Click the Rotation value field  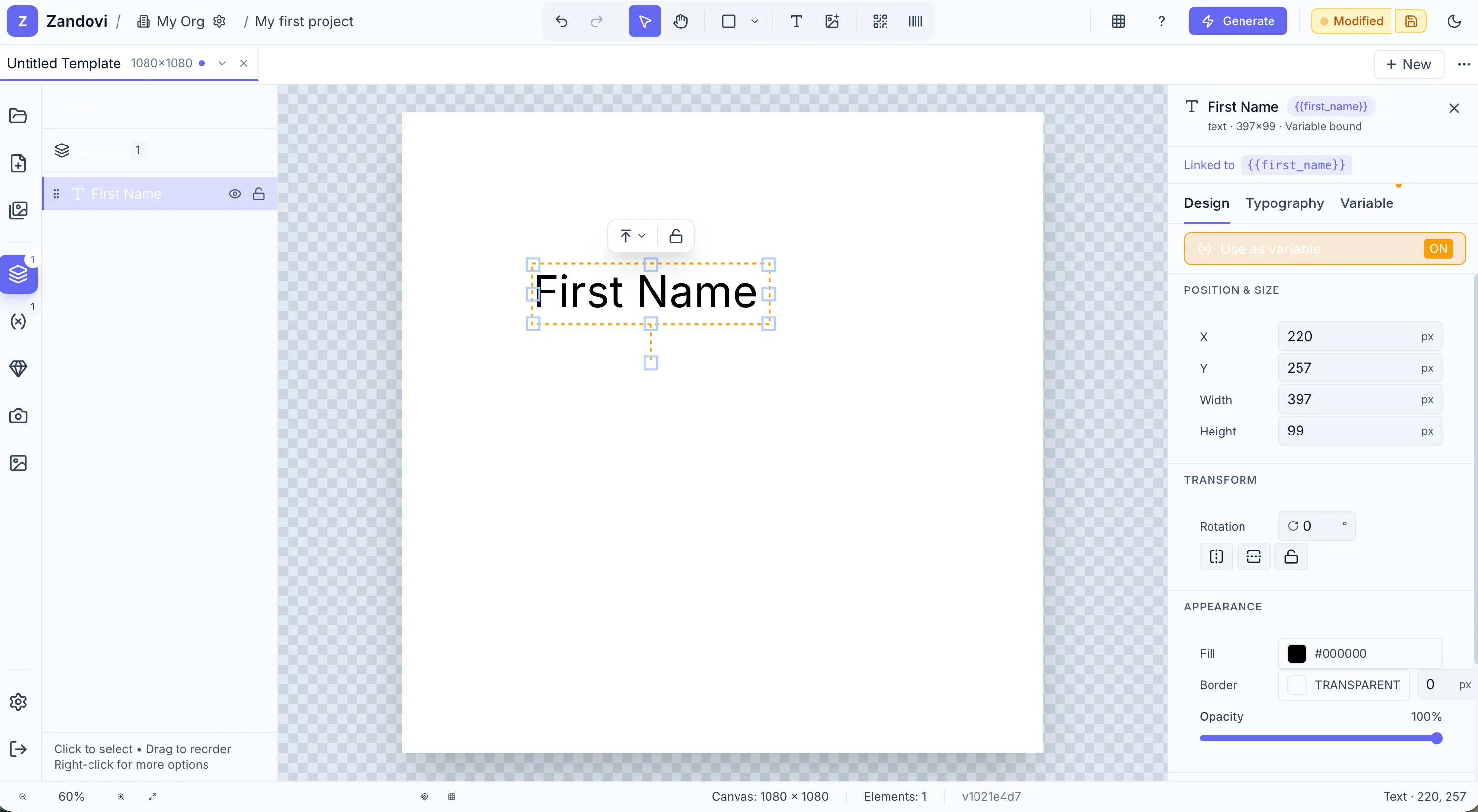[x=1317, y=526]
